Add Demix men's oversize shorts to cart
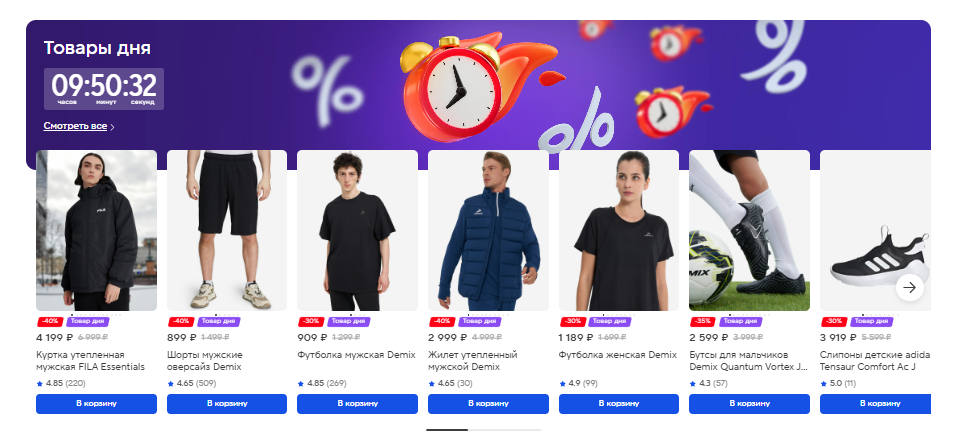Image resolution: width=963 pixels, height=447 pixels. tap(227, 403)
